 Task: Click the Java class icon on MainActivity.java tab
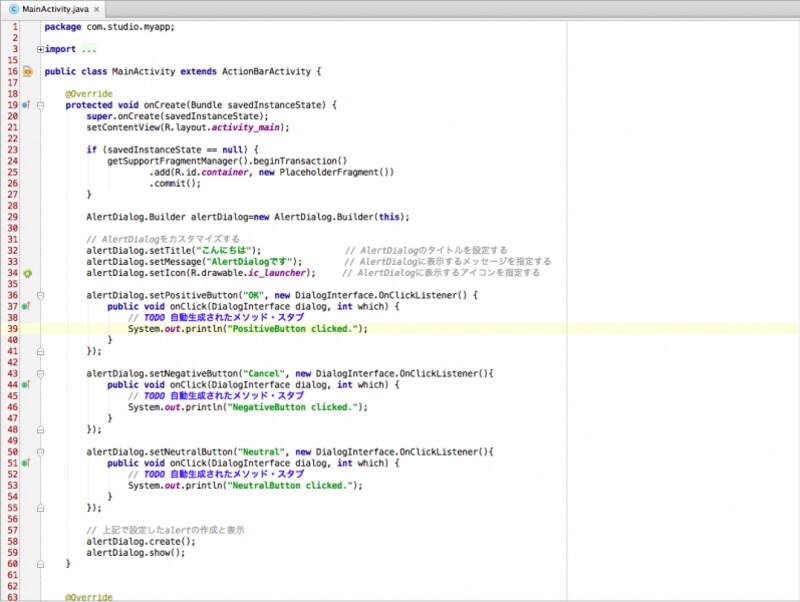[x=12, y=8]
